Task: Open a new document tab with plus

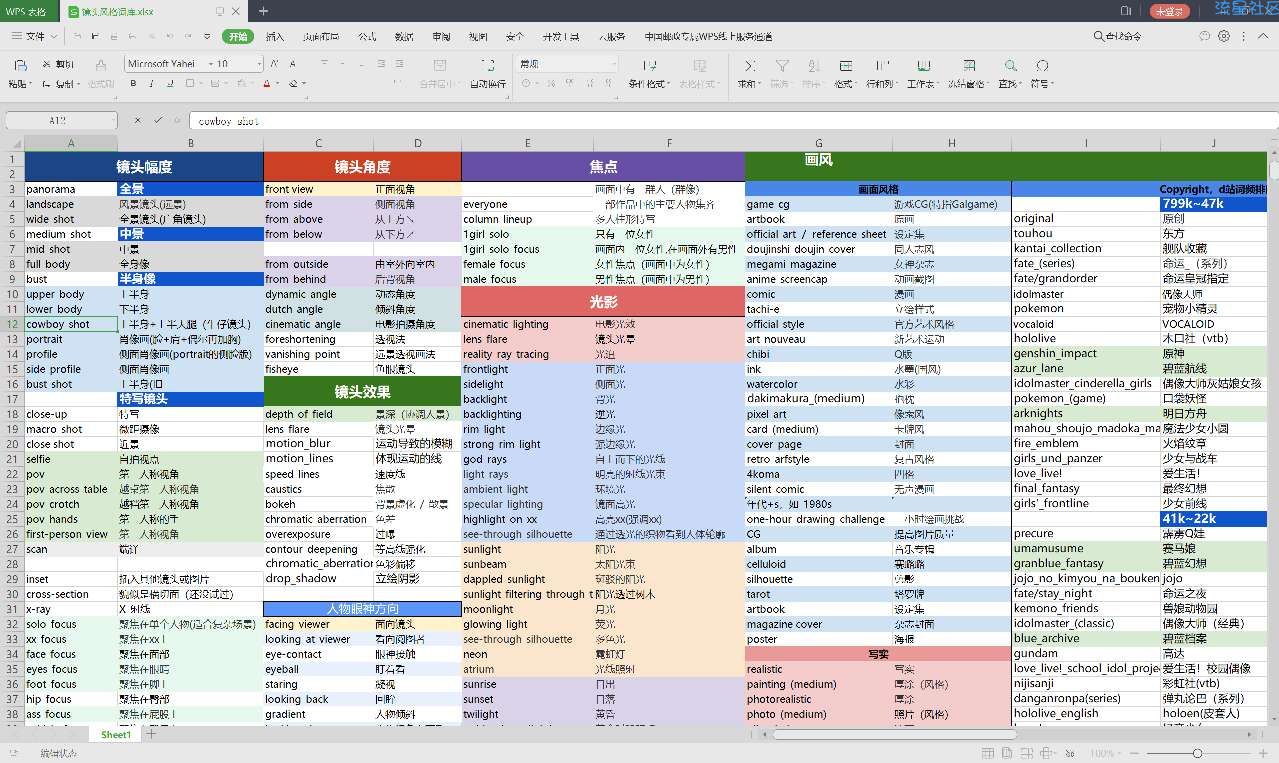Action: [263, 11]
